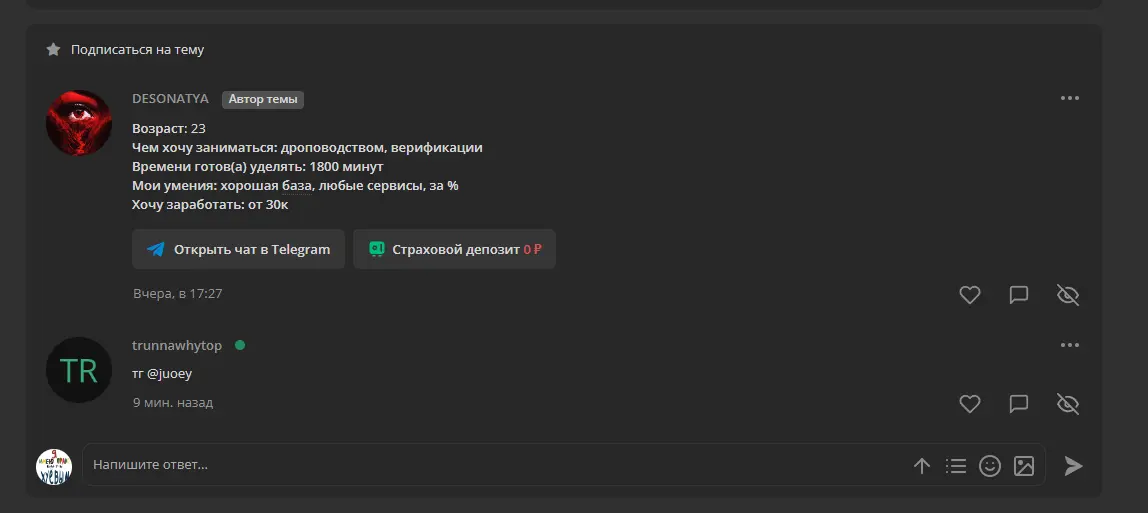Like trunnawhytop's reply with heart icon
The image size is (1148, 513).
[969, 404]
